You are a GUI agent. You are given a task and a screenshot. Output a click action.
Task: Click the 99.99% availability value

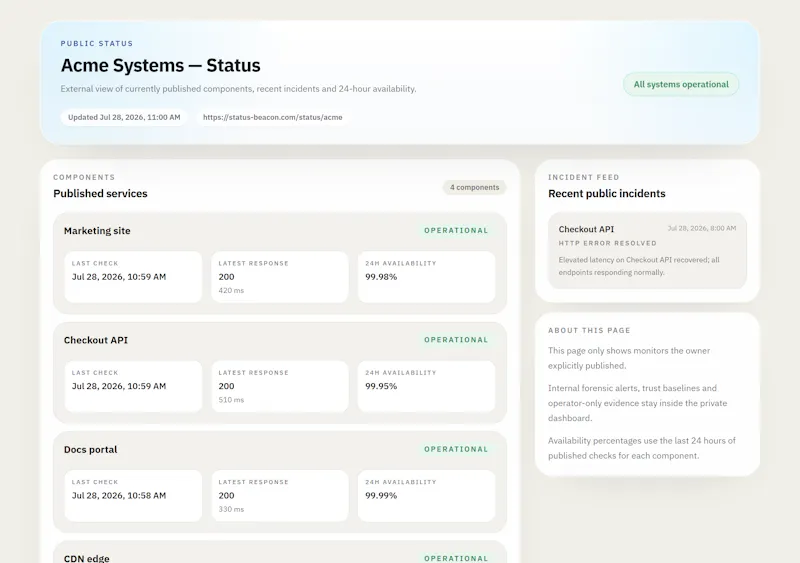(381, 495)
